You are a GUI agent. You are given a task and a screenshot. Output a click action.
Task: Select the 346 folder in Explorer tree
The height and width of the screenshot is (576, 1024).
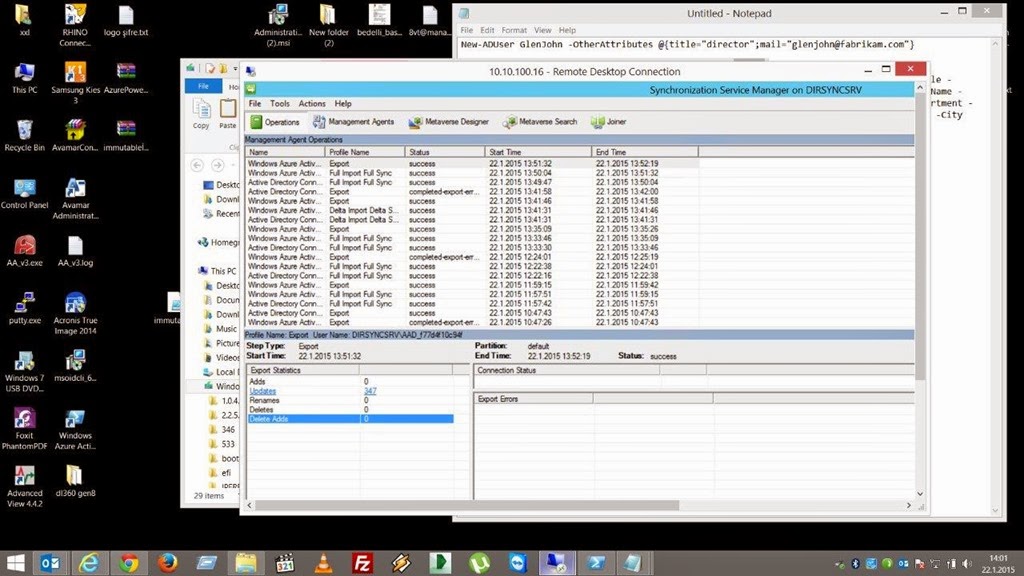222,429
